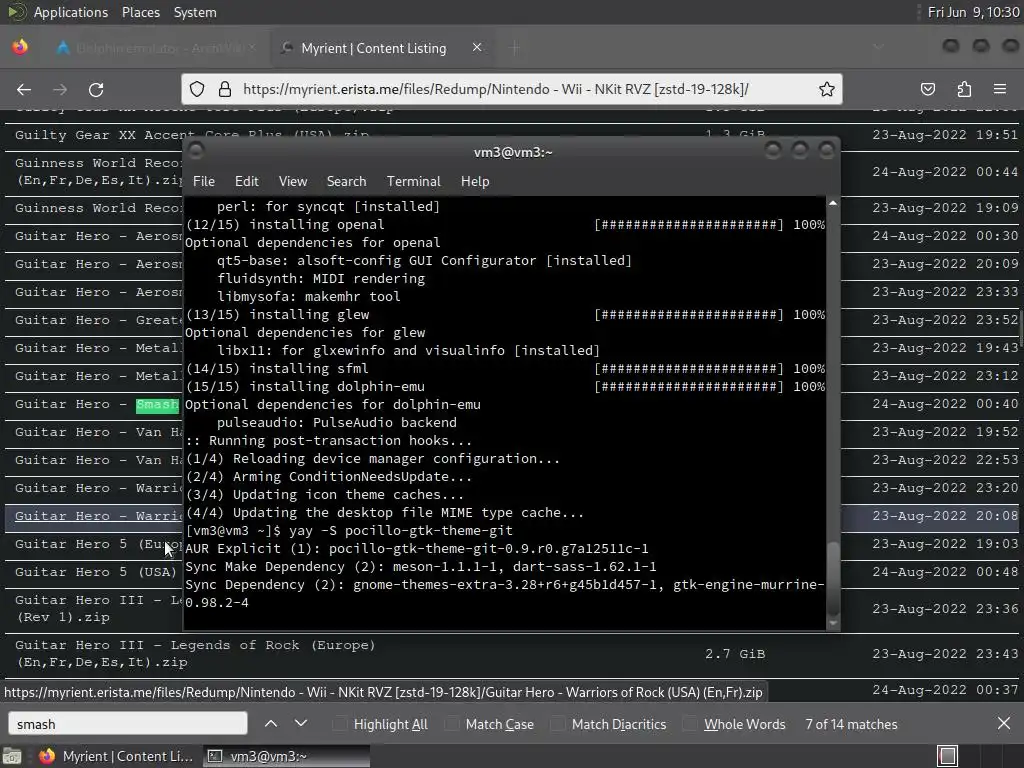Click the clock showing Fri Jun 9, 10:30
1024x768 pixels.
(973, 12)
